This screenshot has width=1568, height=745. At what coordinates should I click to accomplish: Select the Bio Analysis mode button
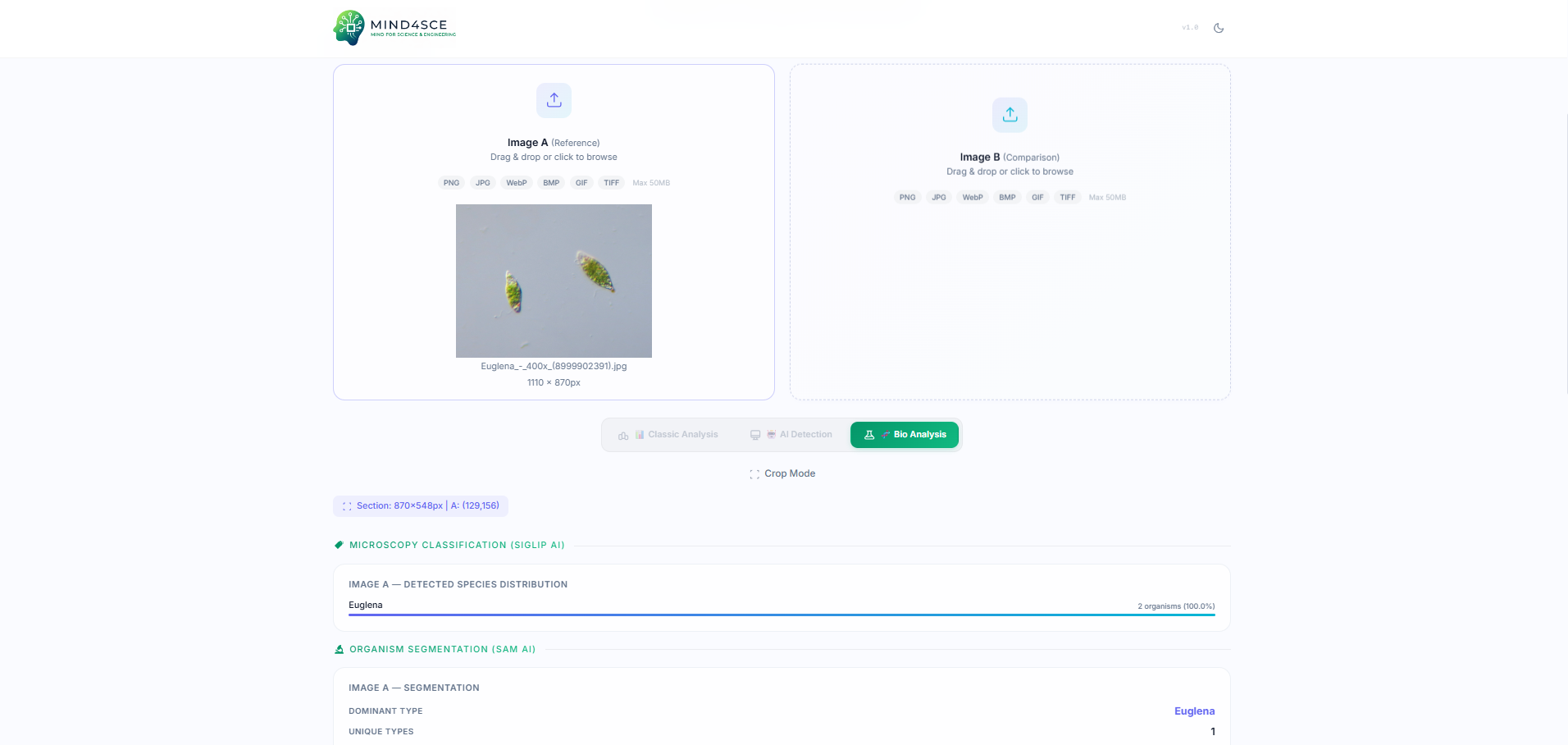click(x=905, y=434)
